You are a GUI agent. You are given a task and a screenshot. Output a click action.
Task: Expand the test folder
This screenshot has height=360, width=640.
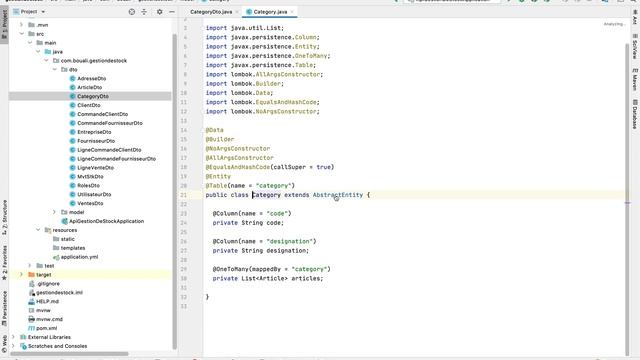click(x=30, y=266)
